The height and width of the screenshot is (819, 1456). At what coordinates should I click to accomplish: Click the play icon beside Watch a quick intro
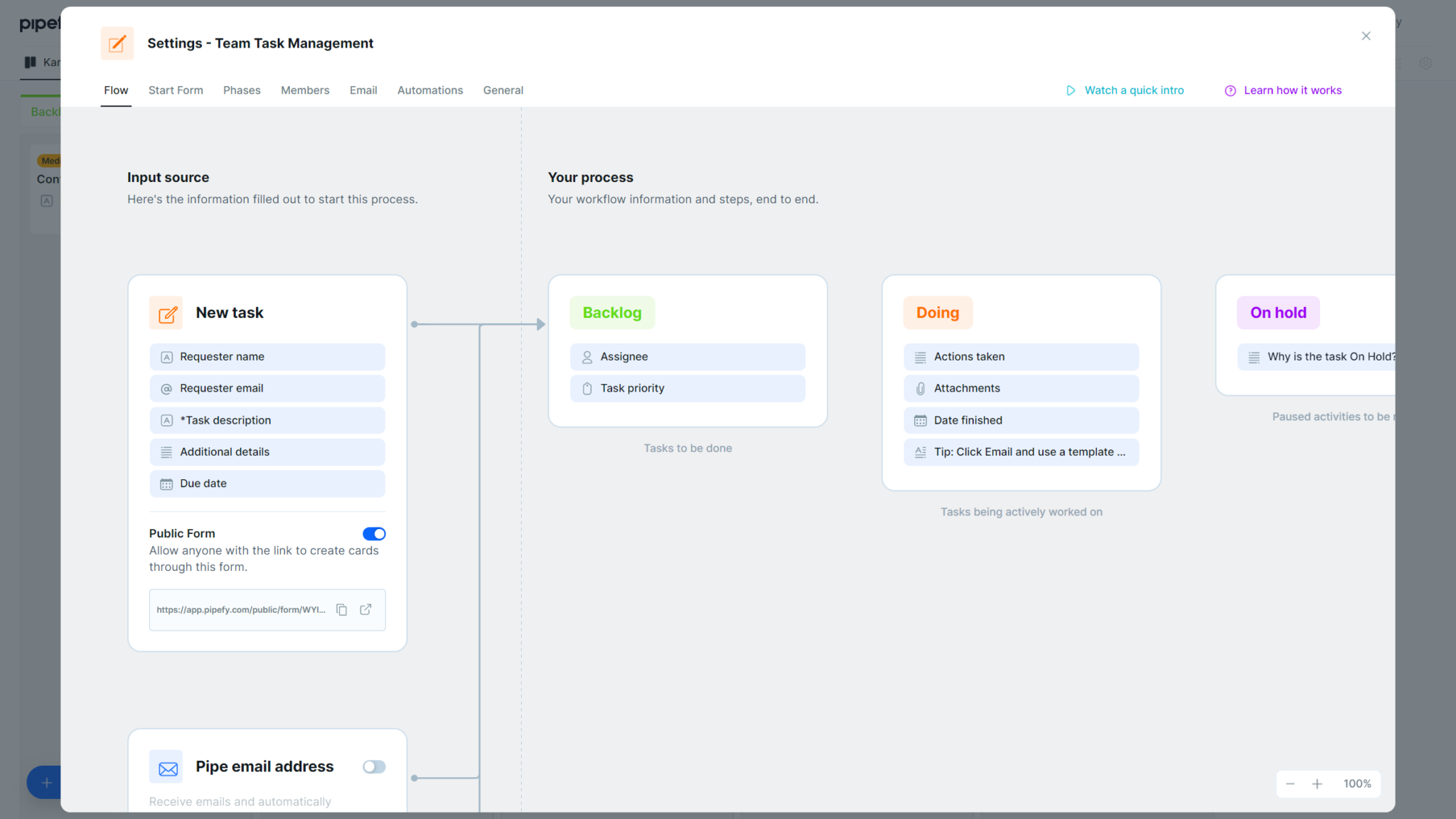tap(1071, 90)
